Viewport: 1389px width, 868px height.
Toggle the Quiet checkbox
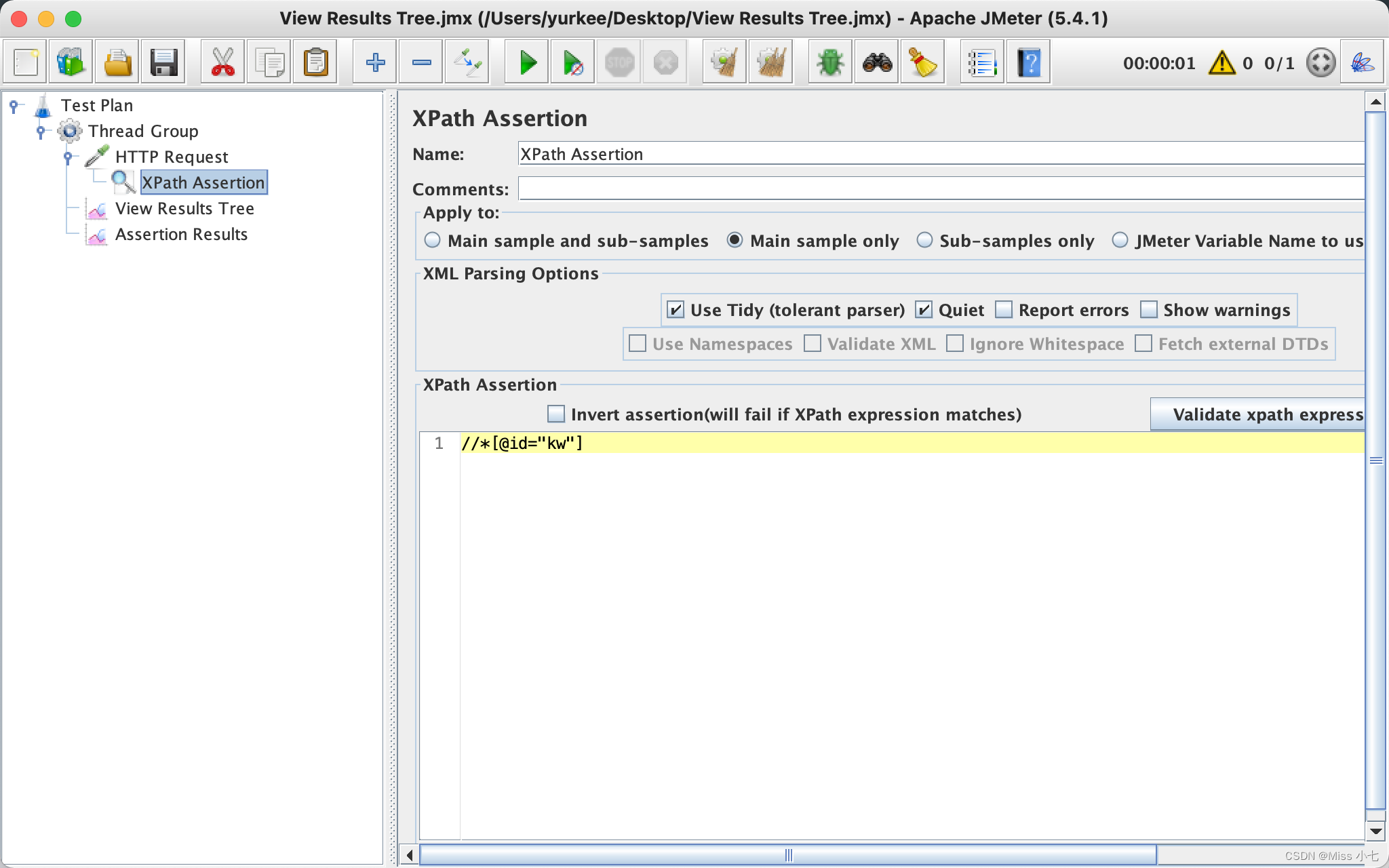click(924, 310)
